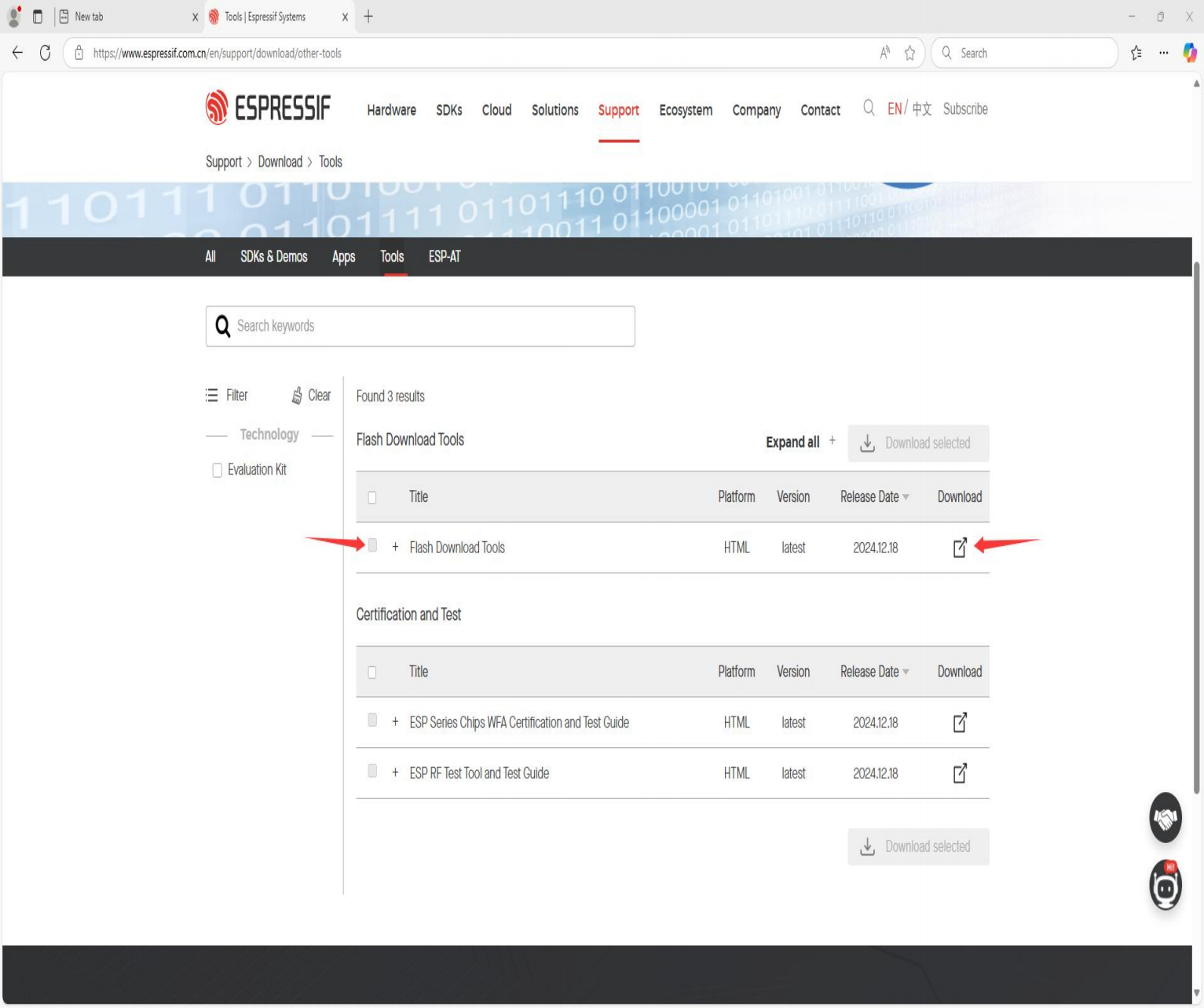The image size is (1204, 1008).
Task: Open WFA Certification Guide download icon
Action: tap(960, 722)
